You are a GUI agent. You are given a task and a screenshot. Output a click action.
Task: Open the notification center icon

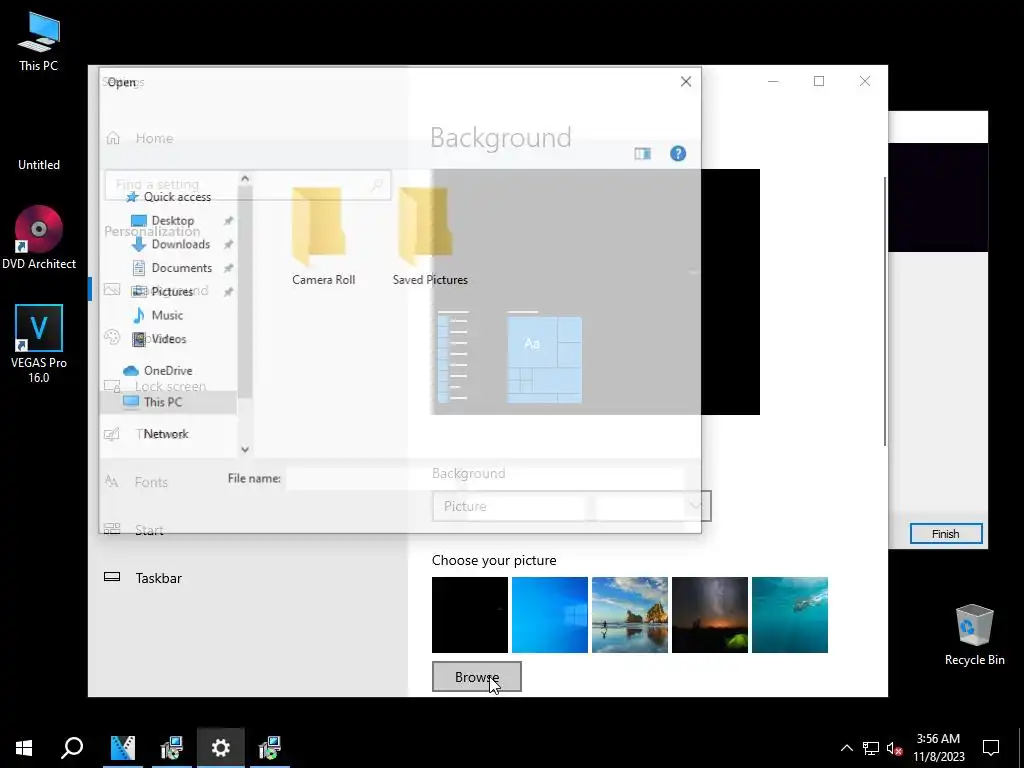[991, 748]
